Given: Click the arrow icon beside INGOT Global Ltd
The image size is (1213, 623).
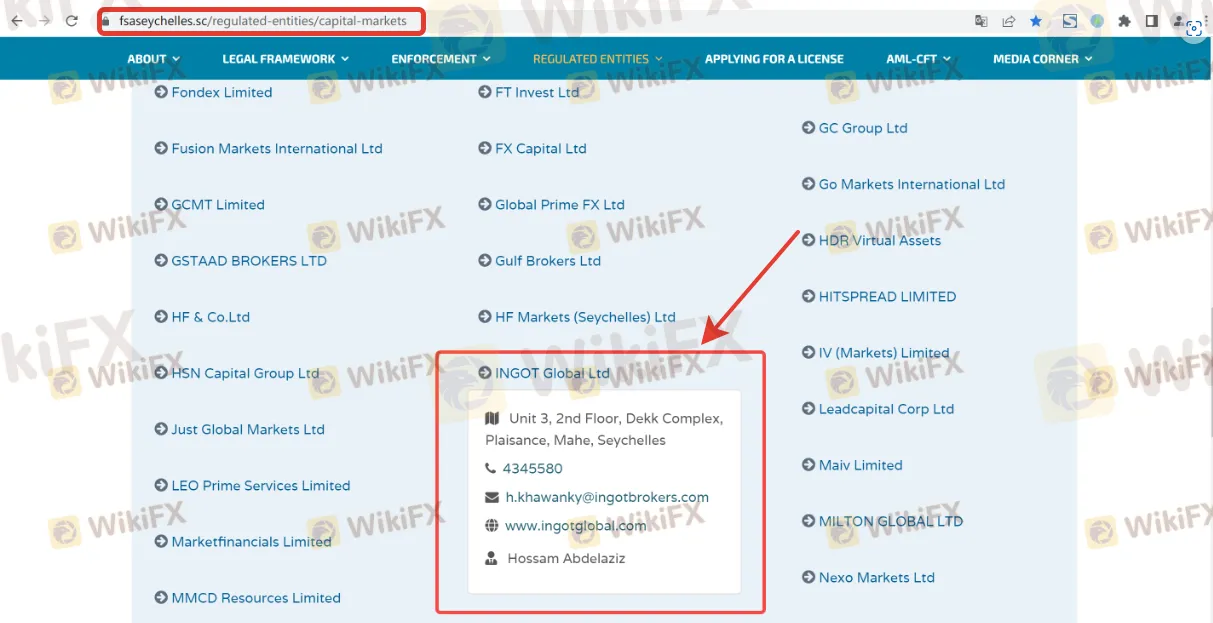Looking at the screenshot, I should [x=485, y=373].
